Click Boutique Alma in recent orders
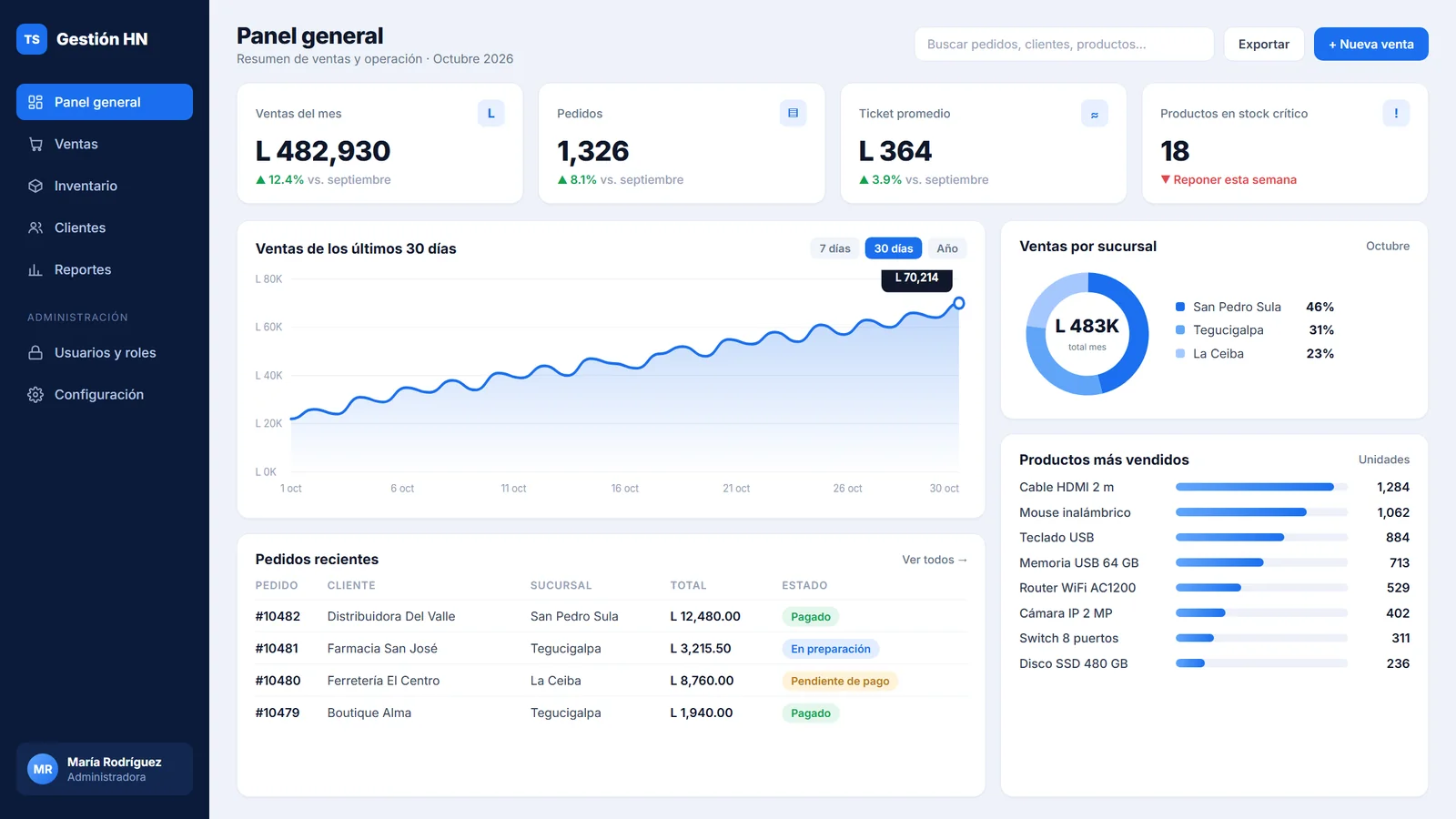 [x=369, y=713]
